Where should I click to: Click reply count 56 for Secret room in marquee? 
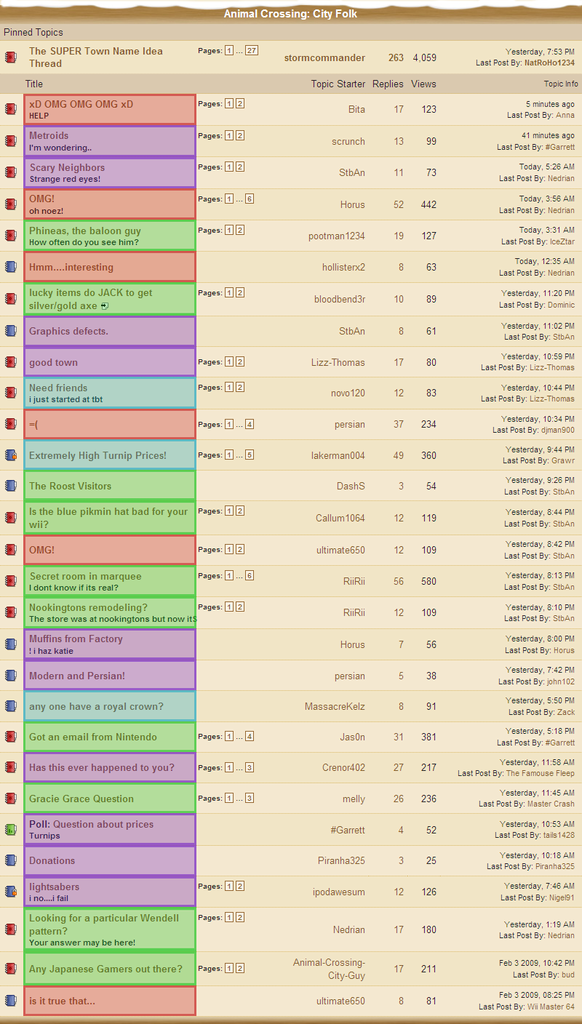point(398,581)
